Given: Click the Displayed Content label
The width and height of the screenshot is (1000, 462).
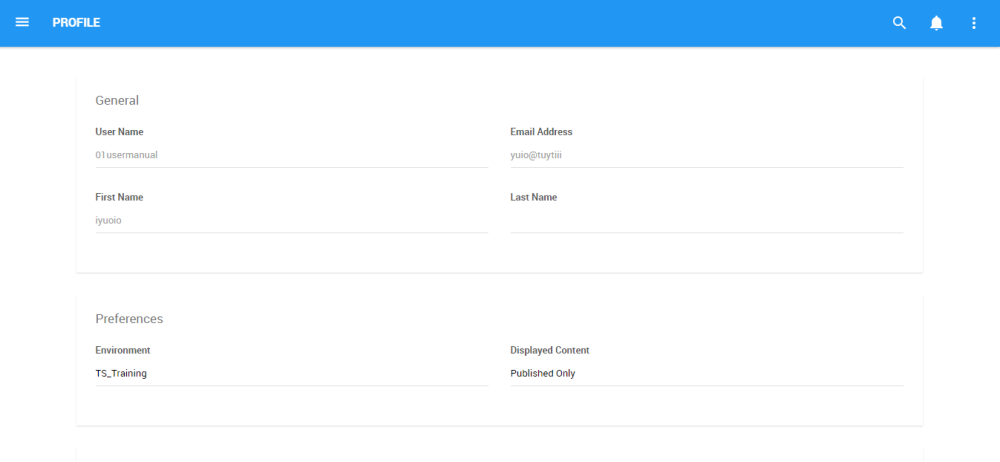Looking at the screenshot, I should click(550, 350).
